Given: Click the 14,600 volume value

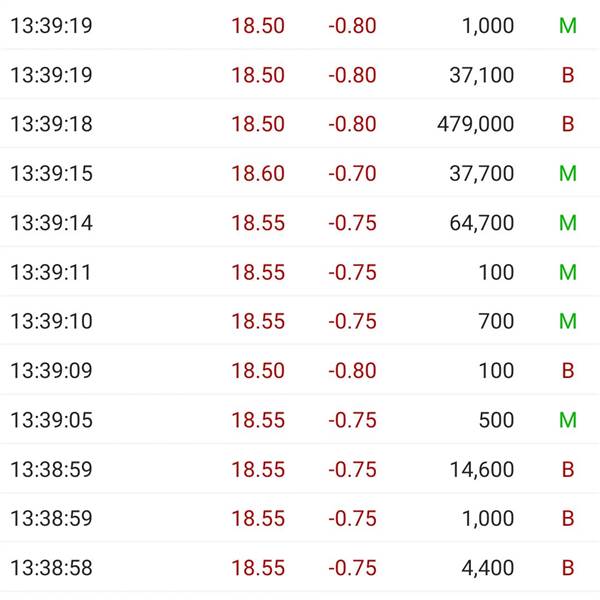Looking at the screenshot, I should (x=481, y=469).
